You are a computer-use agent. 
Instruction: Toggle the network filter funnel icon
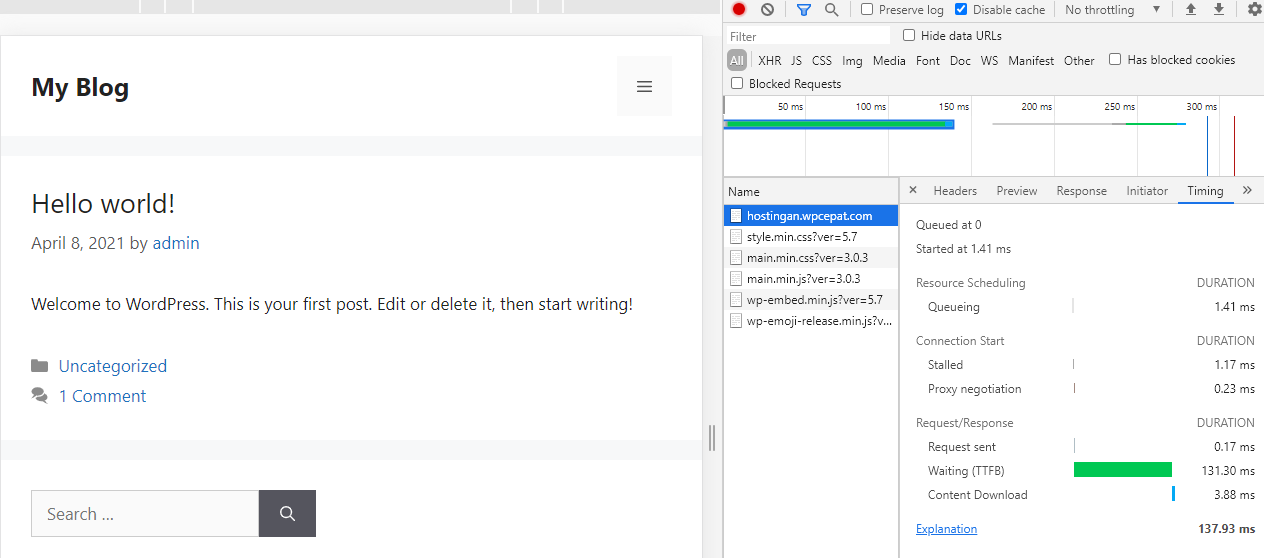point(803,10)
